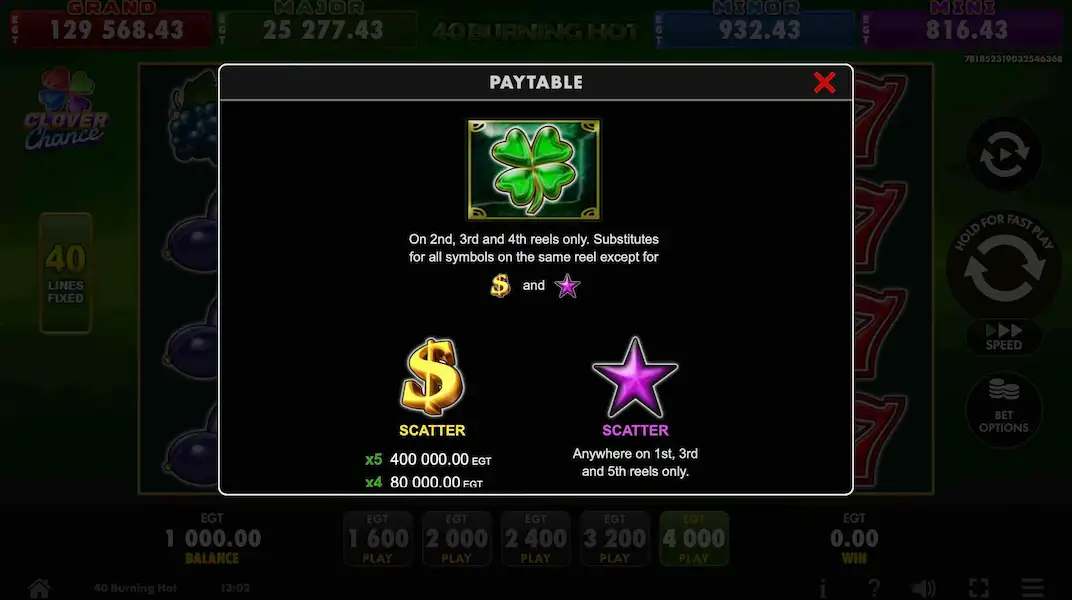Open the info icon in bottom bar
The image size is (1072, 600).
pyautogui.click(x=822, y=588)
